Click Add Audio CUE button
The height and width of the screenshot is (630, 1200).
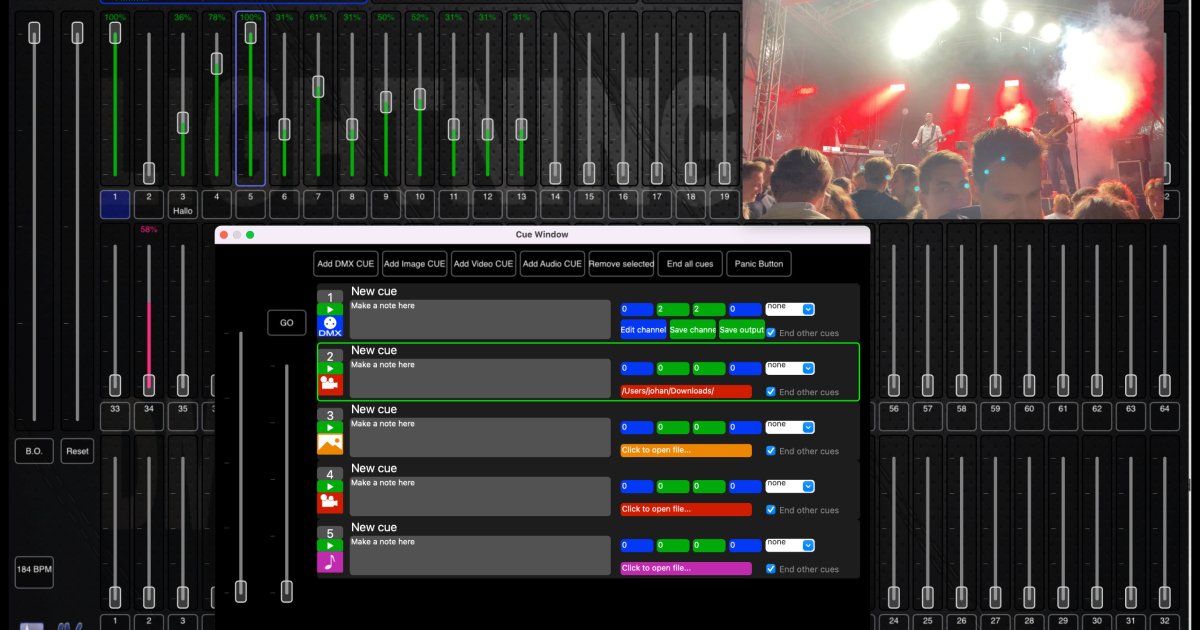click(552, 264)
